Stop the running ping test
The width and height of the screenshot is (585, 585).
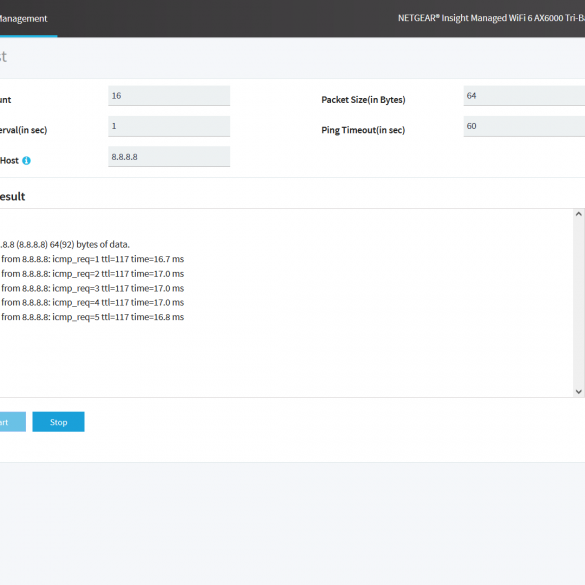[59, 422]
